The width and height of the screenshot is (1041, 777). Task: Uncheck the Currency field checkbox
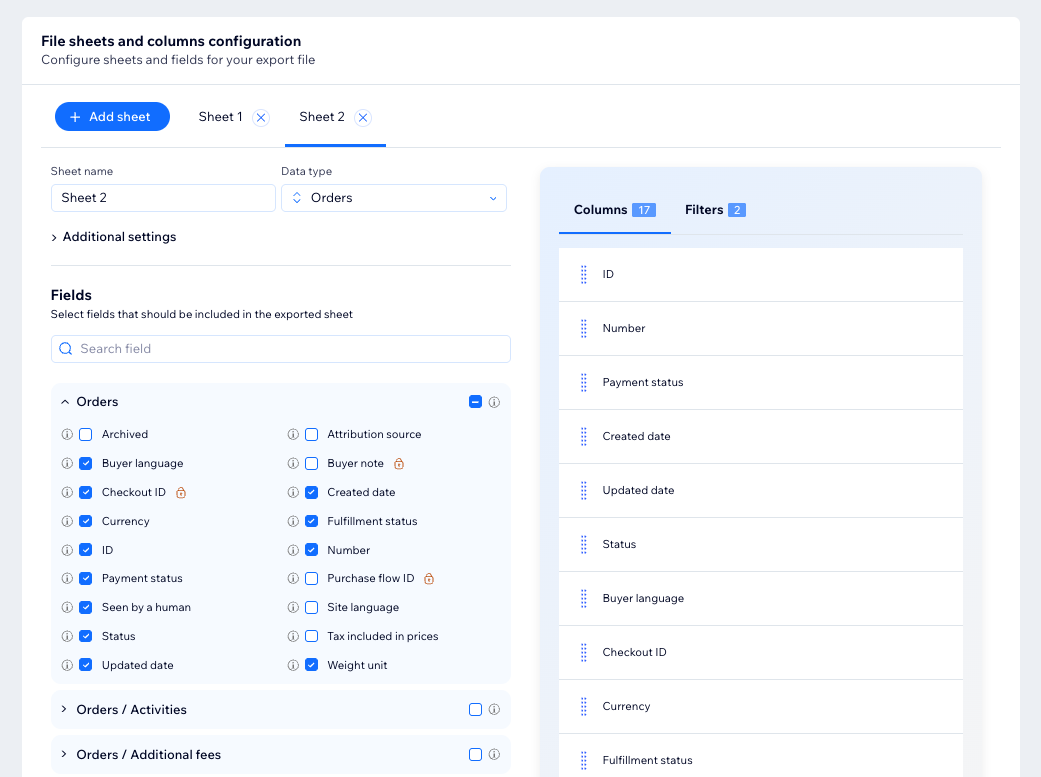[x=86, y=521]
